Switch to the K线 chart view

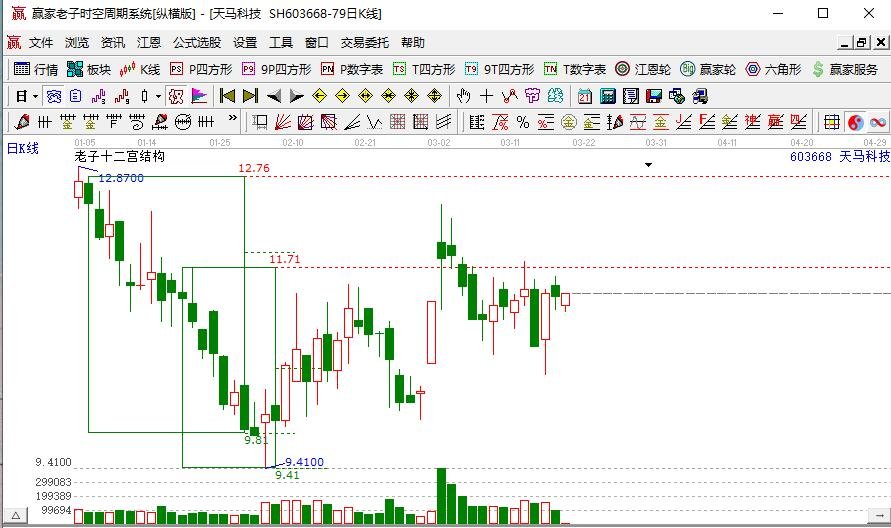[x=140, y=69]
